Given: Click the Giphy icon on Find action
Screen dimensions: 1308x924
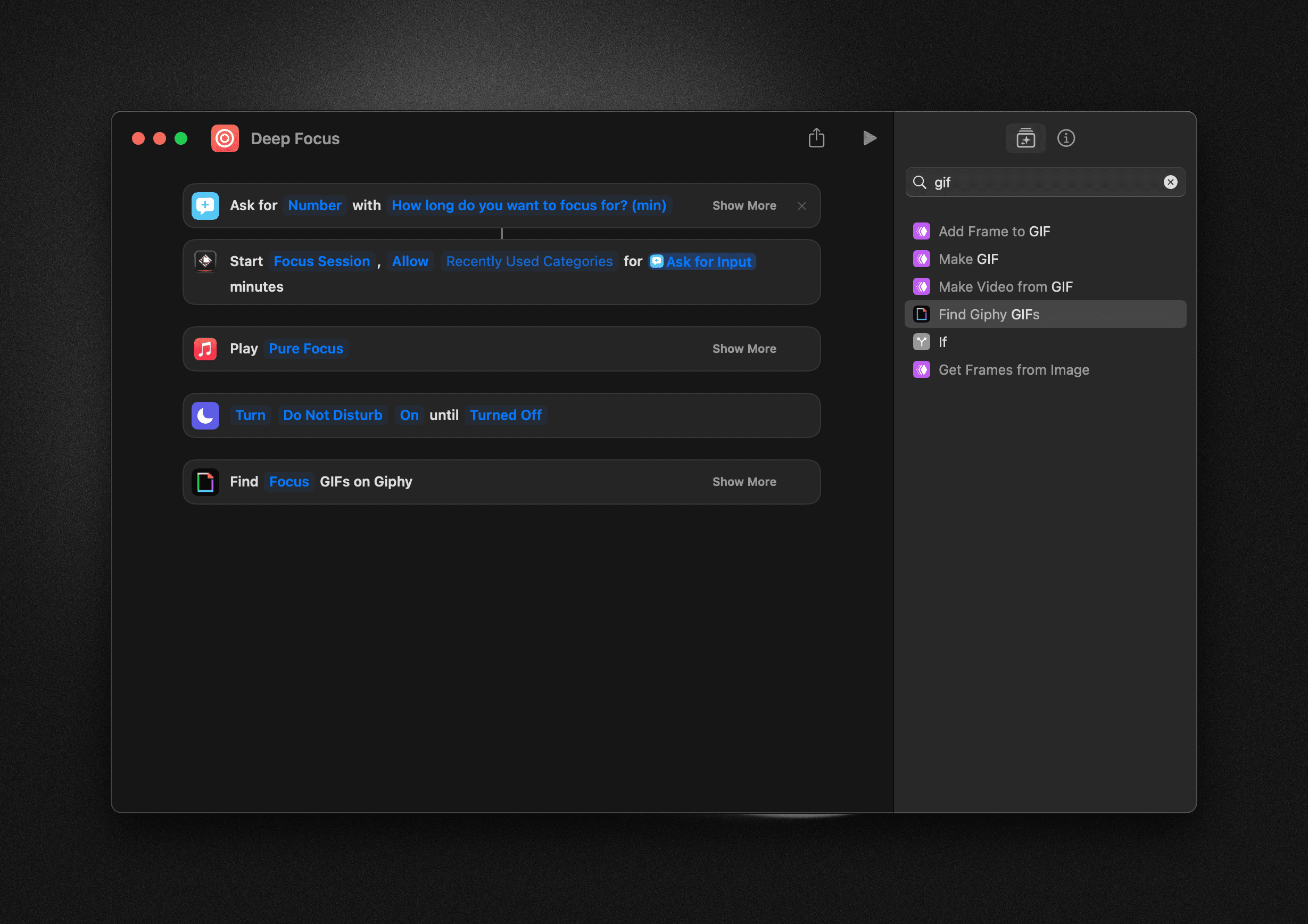Looking at the screenshot, I should (x=205, y=481).
